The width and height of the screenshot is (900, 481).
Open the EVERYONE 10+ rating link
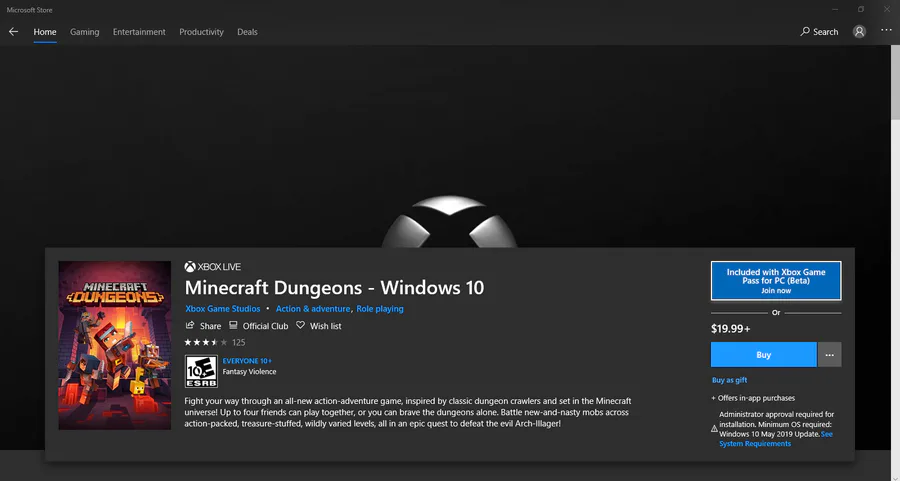click(x=247, y=361)
